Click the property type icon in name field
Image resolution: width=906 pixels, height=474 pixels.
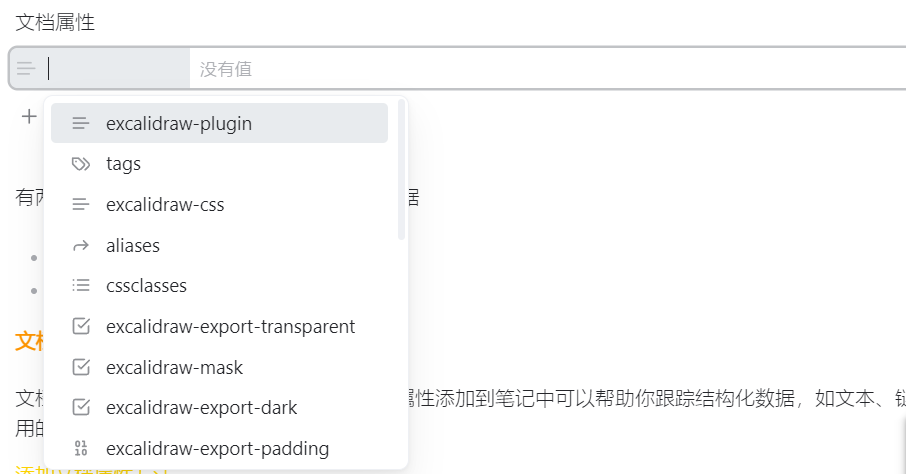pos(26,69)
